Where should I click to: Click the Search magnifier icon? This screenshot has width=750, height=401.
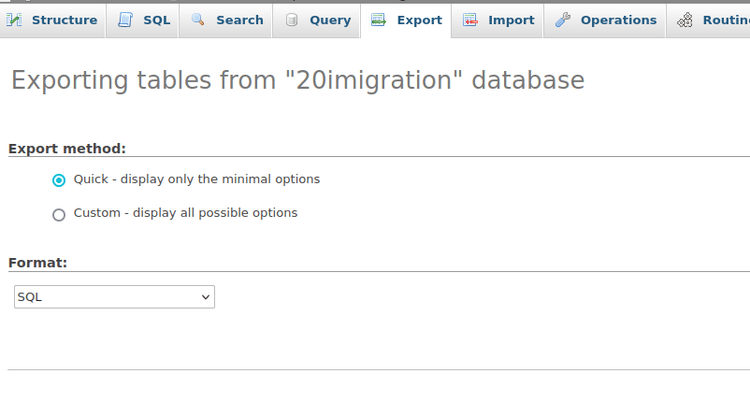[x=198, y=20]
